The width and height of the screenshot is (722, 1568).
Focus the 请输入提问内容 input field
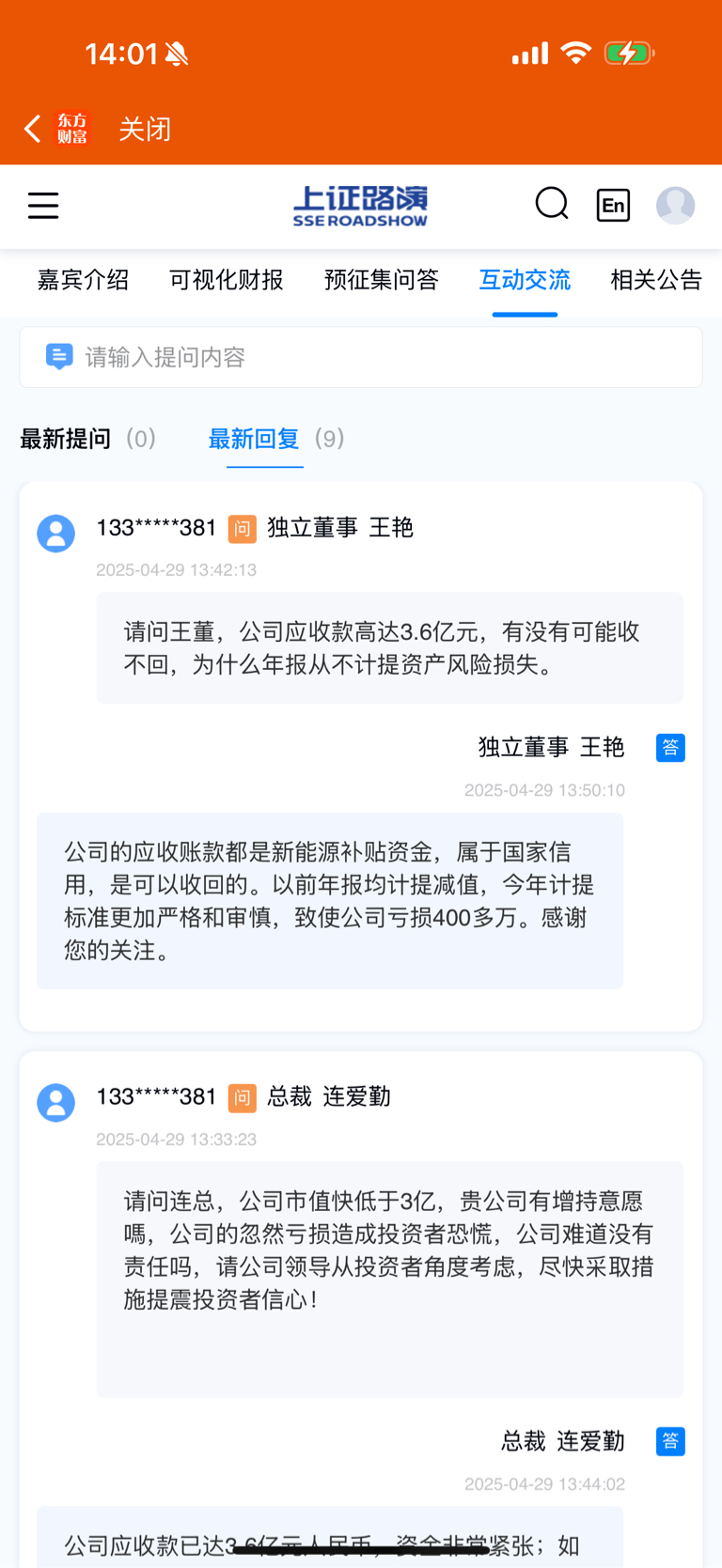[361, 357]
